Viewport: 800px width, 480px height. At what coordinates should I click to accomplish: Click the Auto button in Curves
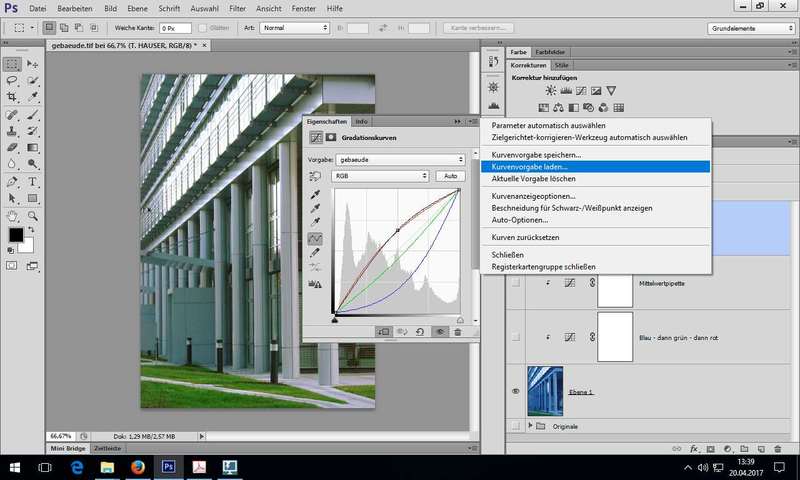click(450, 176)
